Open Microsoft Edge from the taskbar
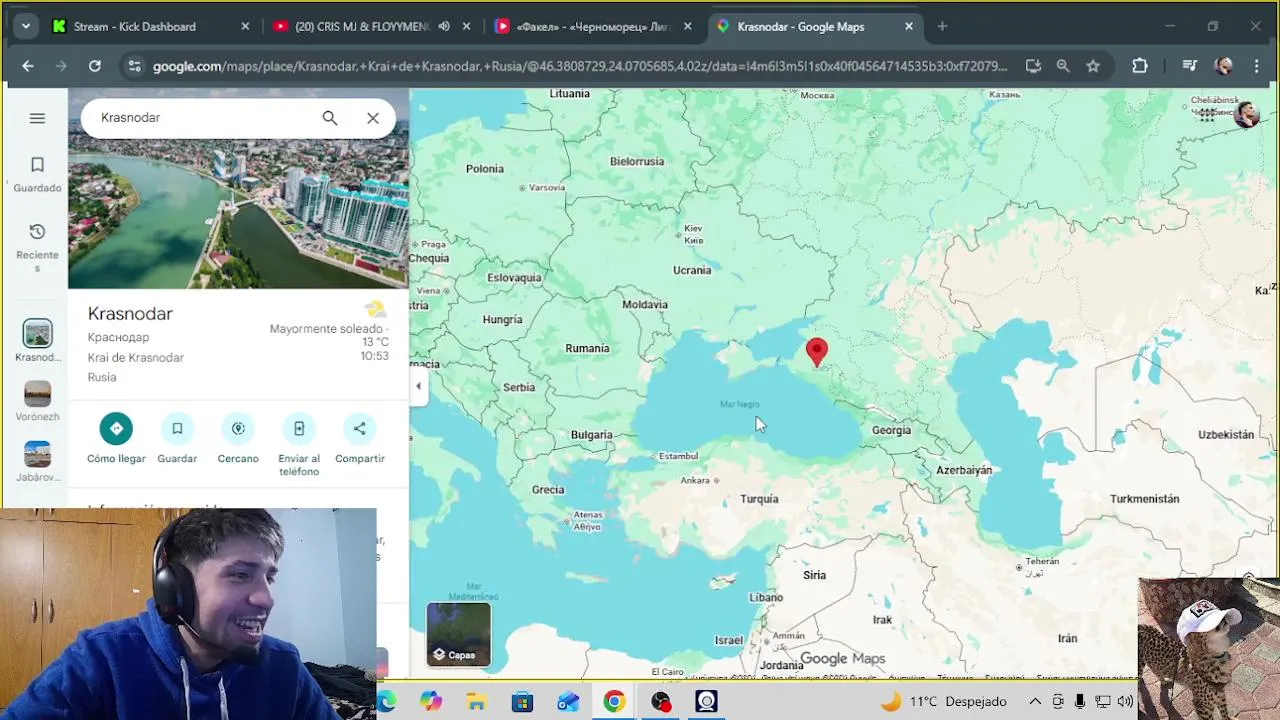Image resolution: width=1280 pixels, height=720 pixels. pyautogui.click(x=386, y=702)
